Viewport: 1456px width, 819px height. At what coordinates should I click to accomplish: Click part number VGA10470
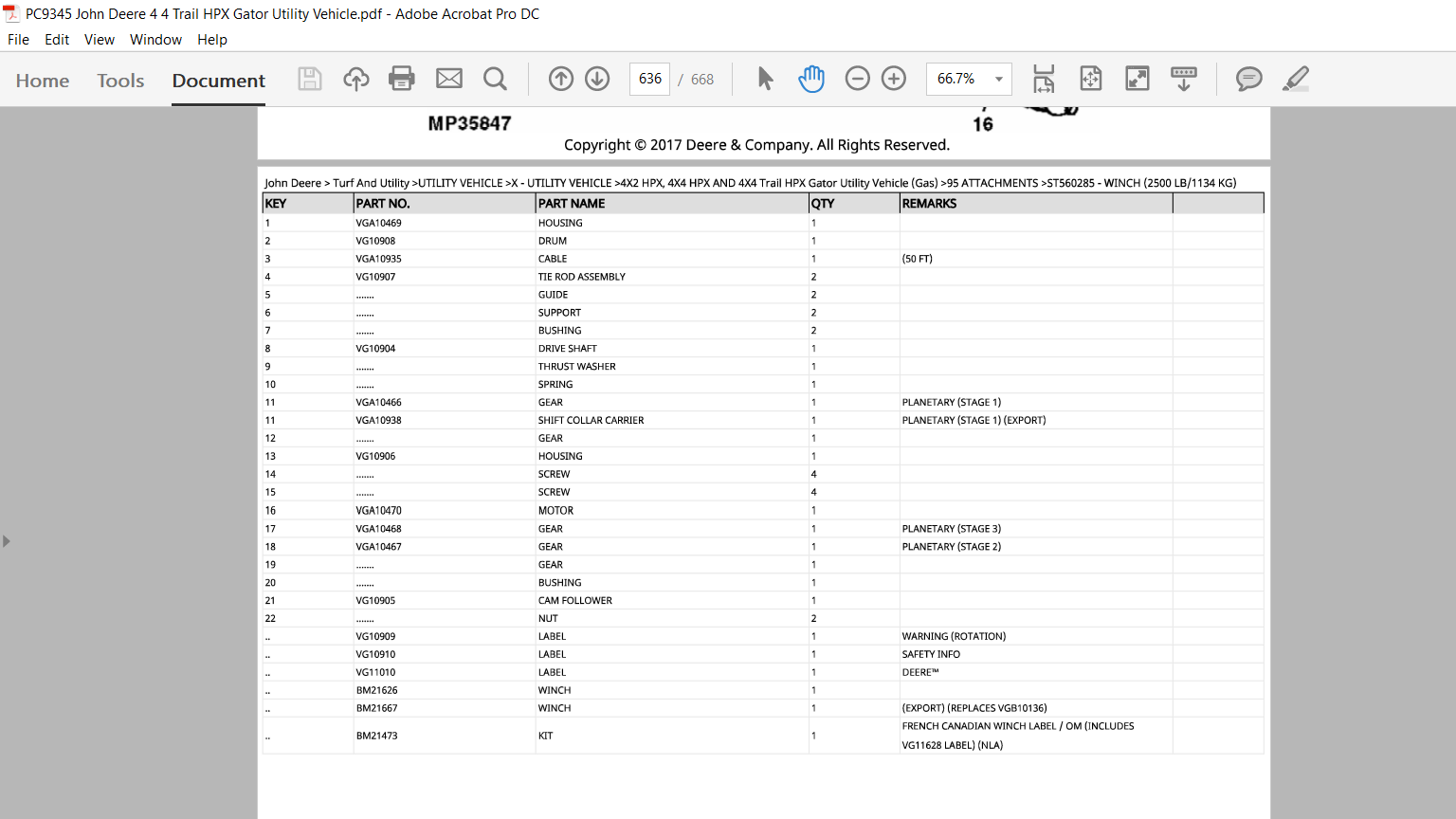click(x=379, y=510)
